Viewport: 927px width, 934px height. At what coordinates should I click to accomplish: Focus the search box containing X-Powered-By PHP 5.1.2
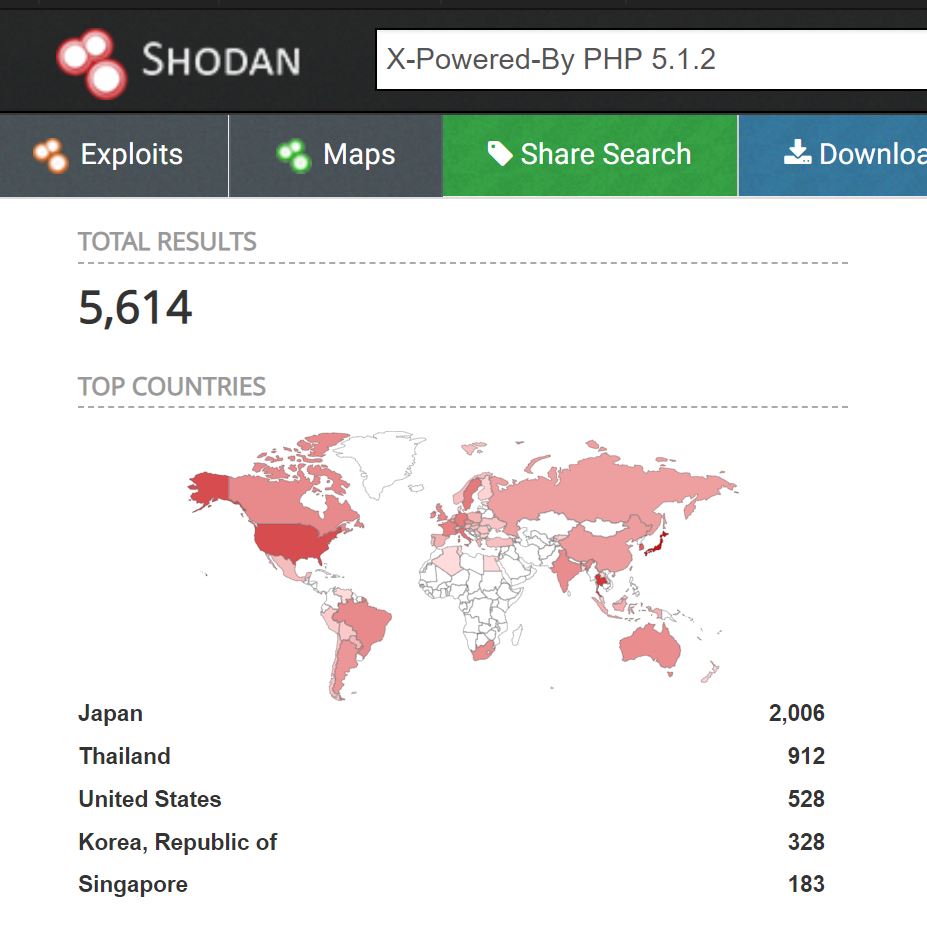point(650,60)
